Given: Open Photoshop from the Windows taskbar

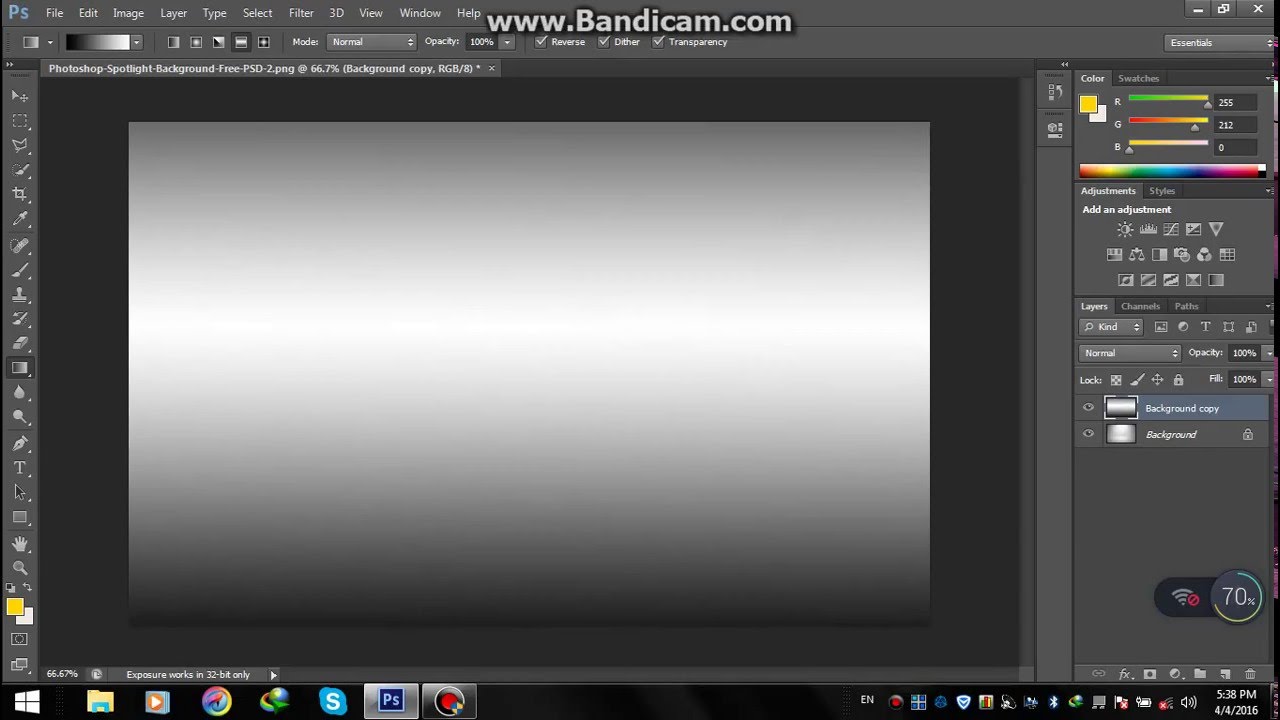Looking at the screenshot, I should [390, 700].
